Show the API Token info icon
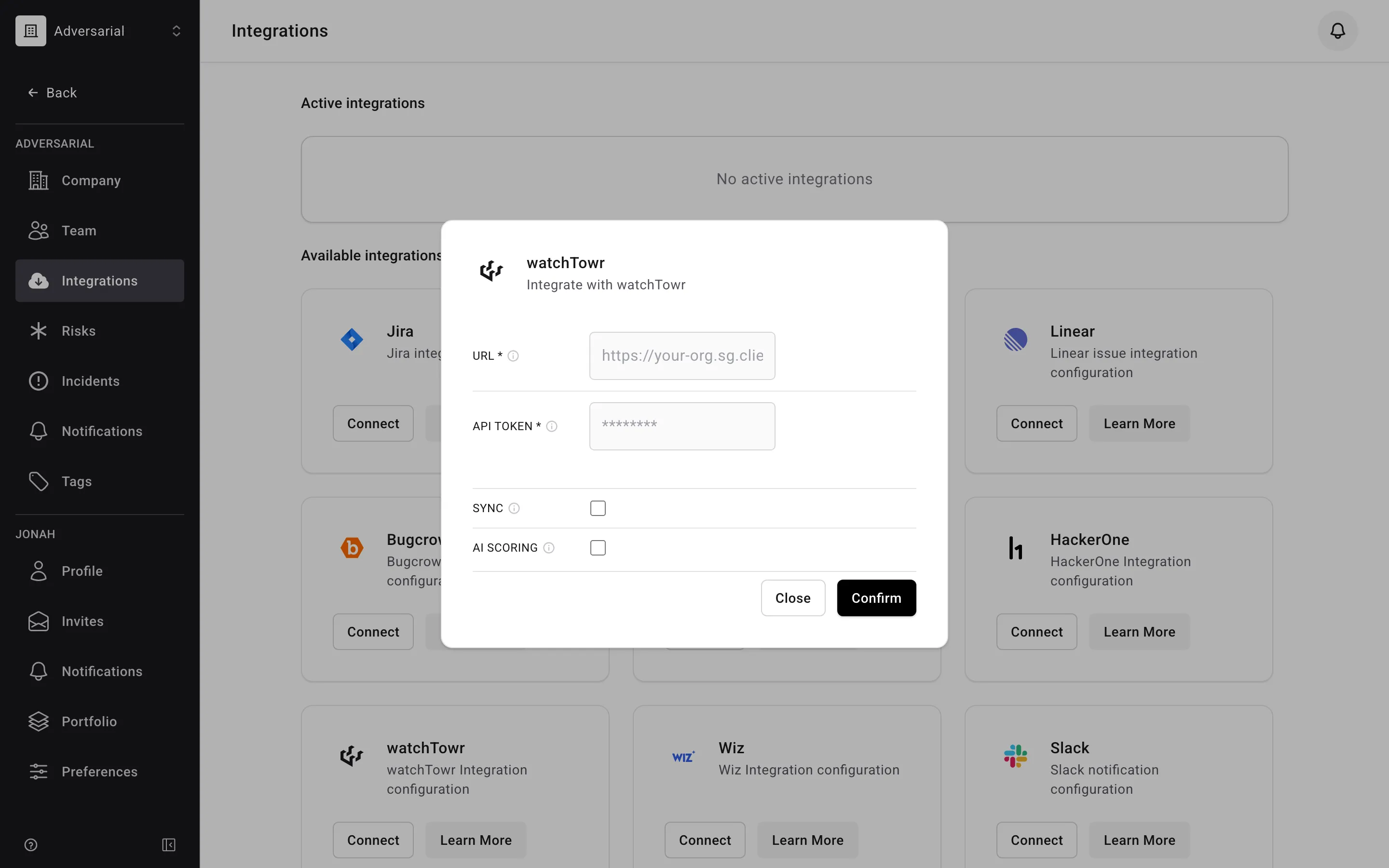This screenshot has width=1389, height=868. pyautogui.click(x=552, y=426)
